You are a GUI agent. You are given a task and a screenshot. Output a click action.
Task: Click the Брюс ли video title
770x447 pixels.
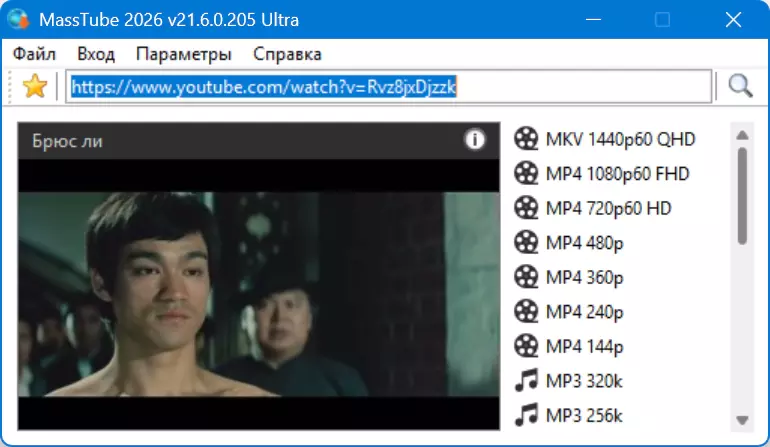[x=67, y=141]
